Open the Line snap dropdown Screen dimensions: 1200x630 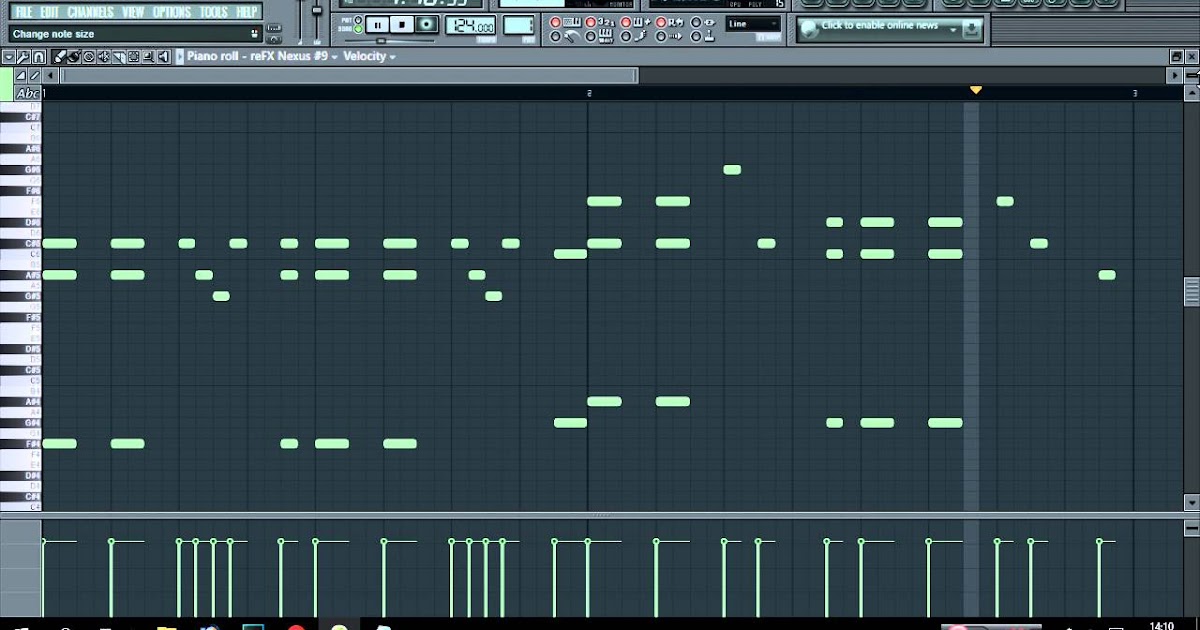[x=753, y=24]
